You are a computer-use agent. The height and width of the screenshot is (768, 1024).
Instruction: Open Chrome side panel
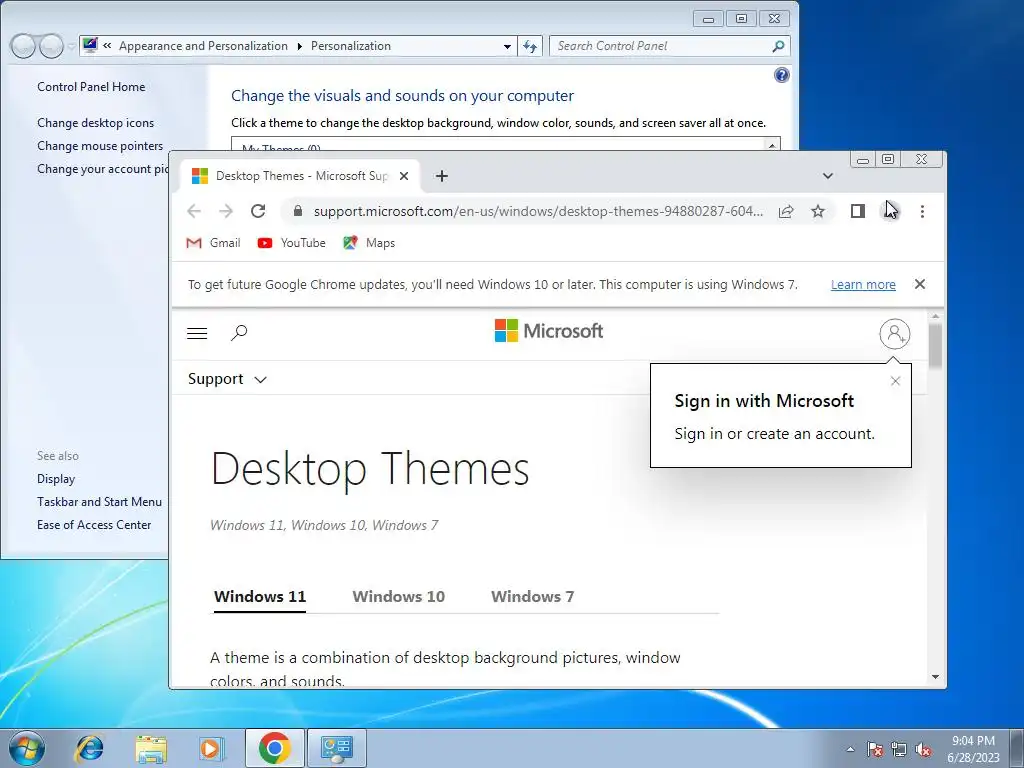(857, 211)
